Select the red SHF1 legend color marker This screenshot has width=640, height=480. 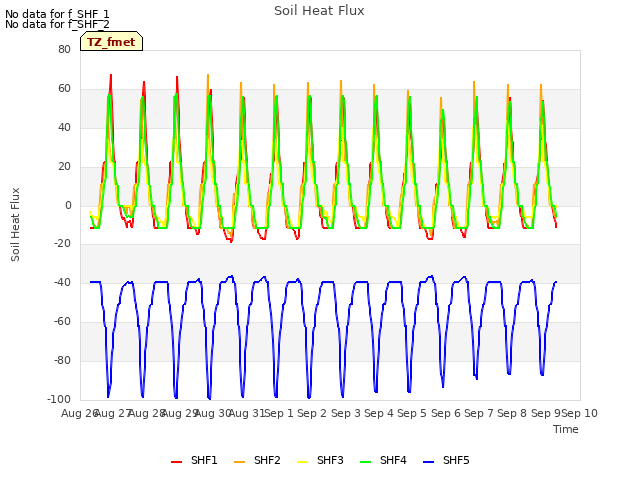pyautogui.click(x=176, y=462)
